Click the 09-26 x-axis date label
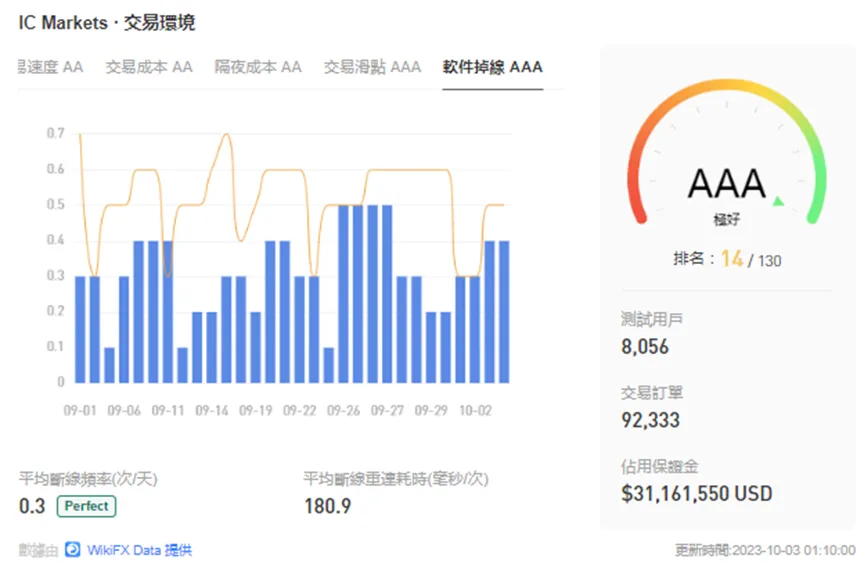 click(x=343, y=411)
